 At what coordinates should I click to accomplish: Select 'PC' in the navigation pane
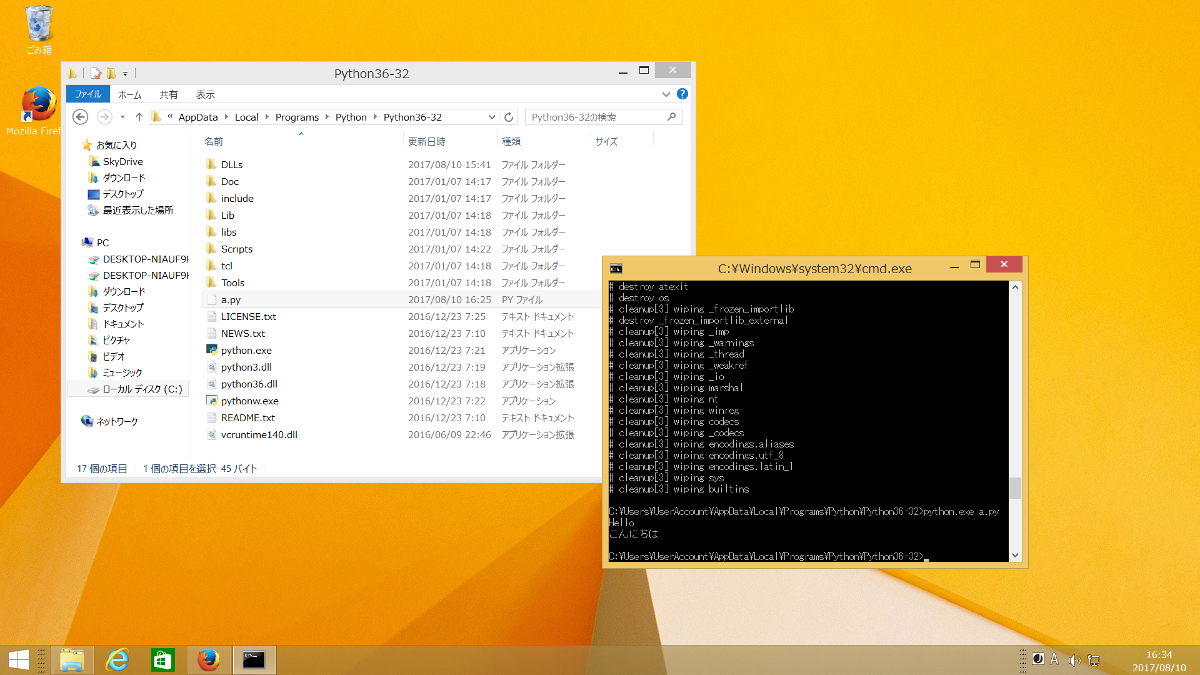[x=103, y=242]
